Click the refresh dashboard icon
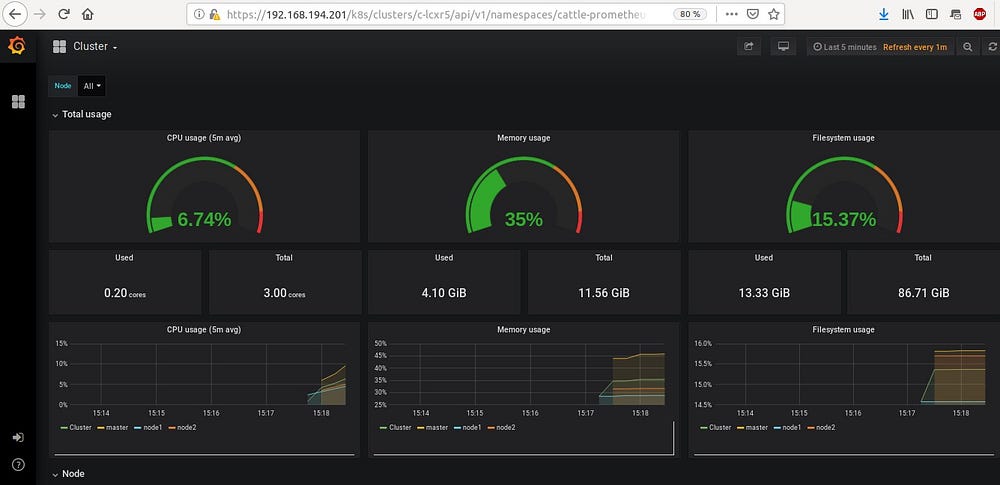 (992, 47)
